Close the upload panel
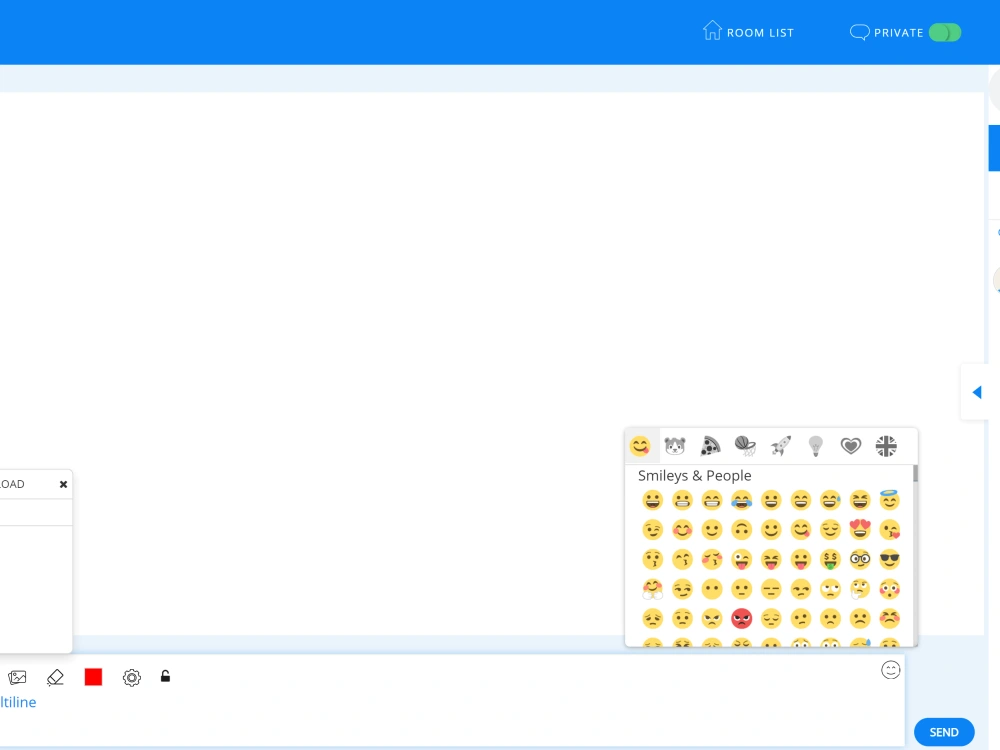This screenshot has width=1000, height=750. (x=63, y=484)
